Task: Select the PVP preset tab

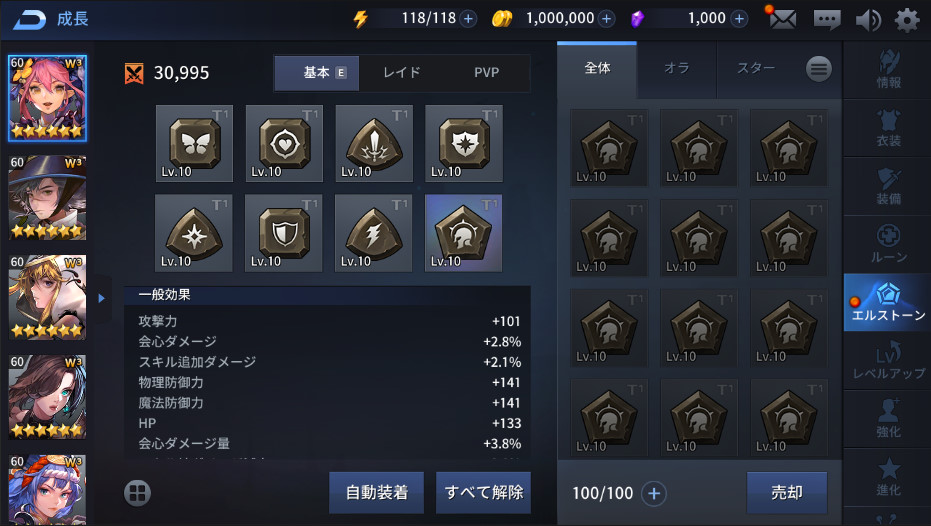Action: [486, 72]
